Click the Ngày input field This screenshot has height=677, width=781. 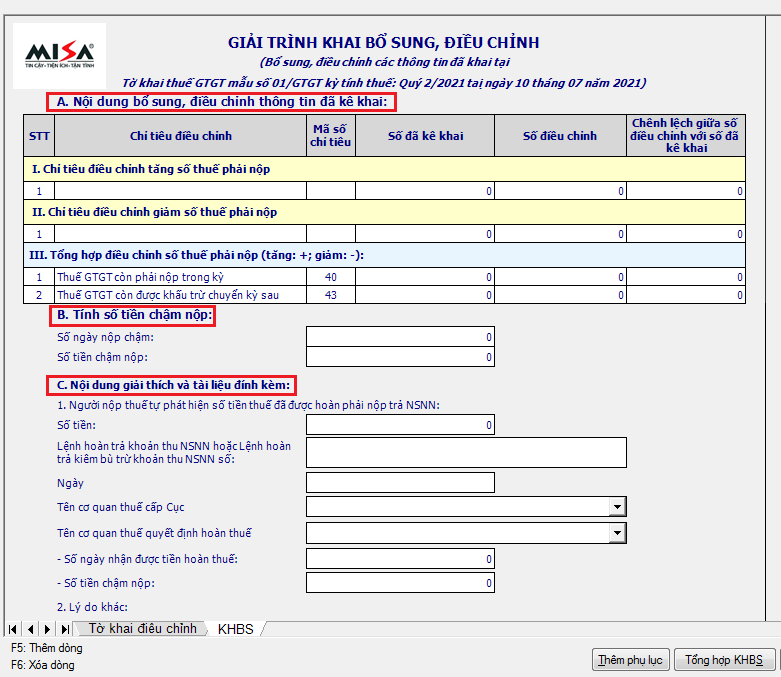(x=400, y=483)
